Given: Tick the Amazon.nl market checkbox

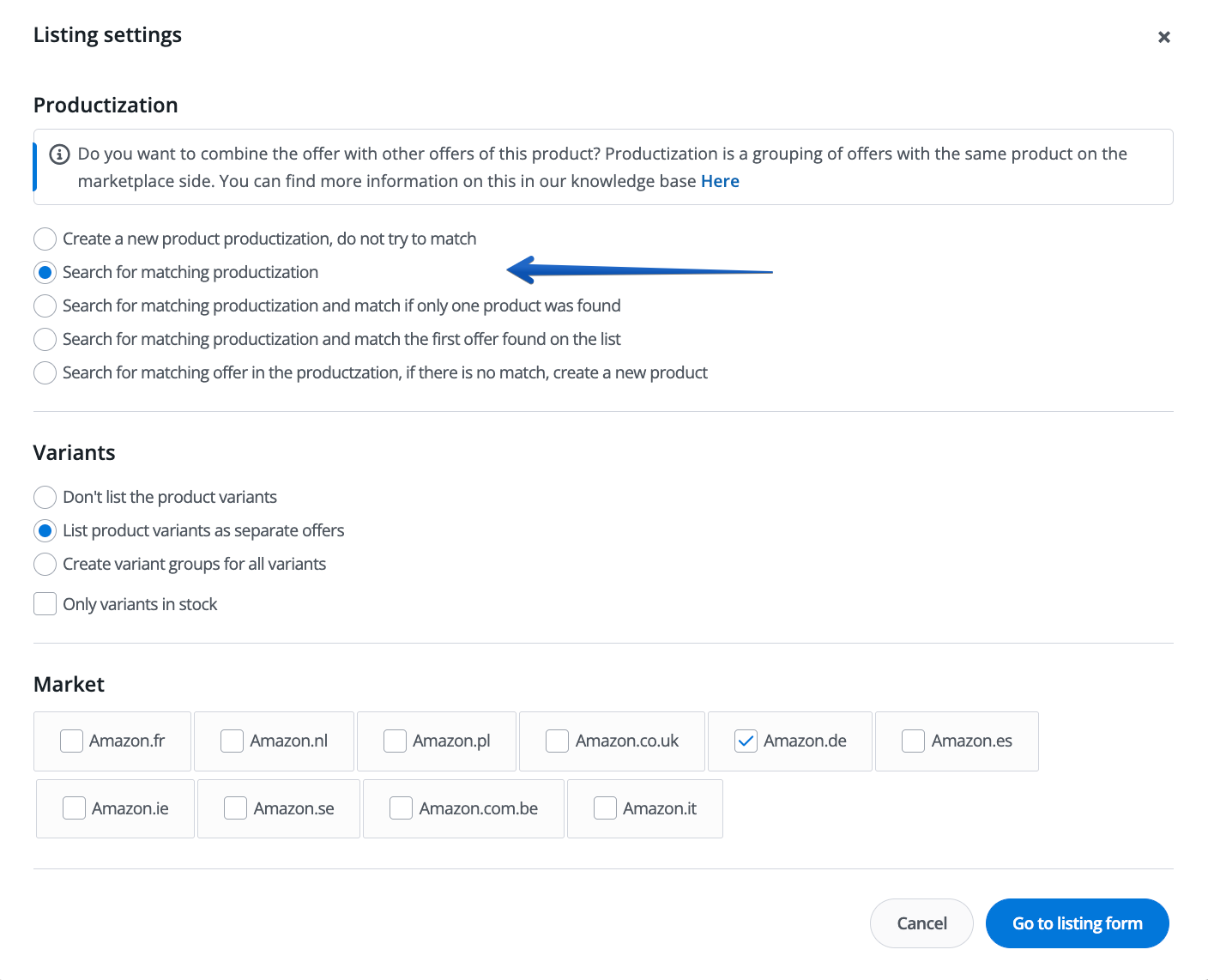Looking at the screenshot, I should coord(233,741).
